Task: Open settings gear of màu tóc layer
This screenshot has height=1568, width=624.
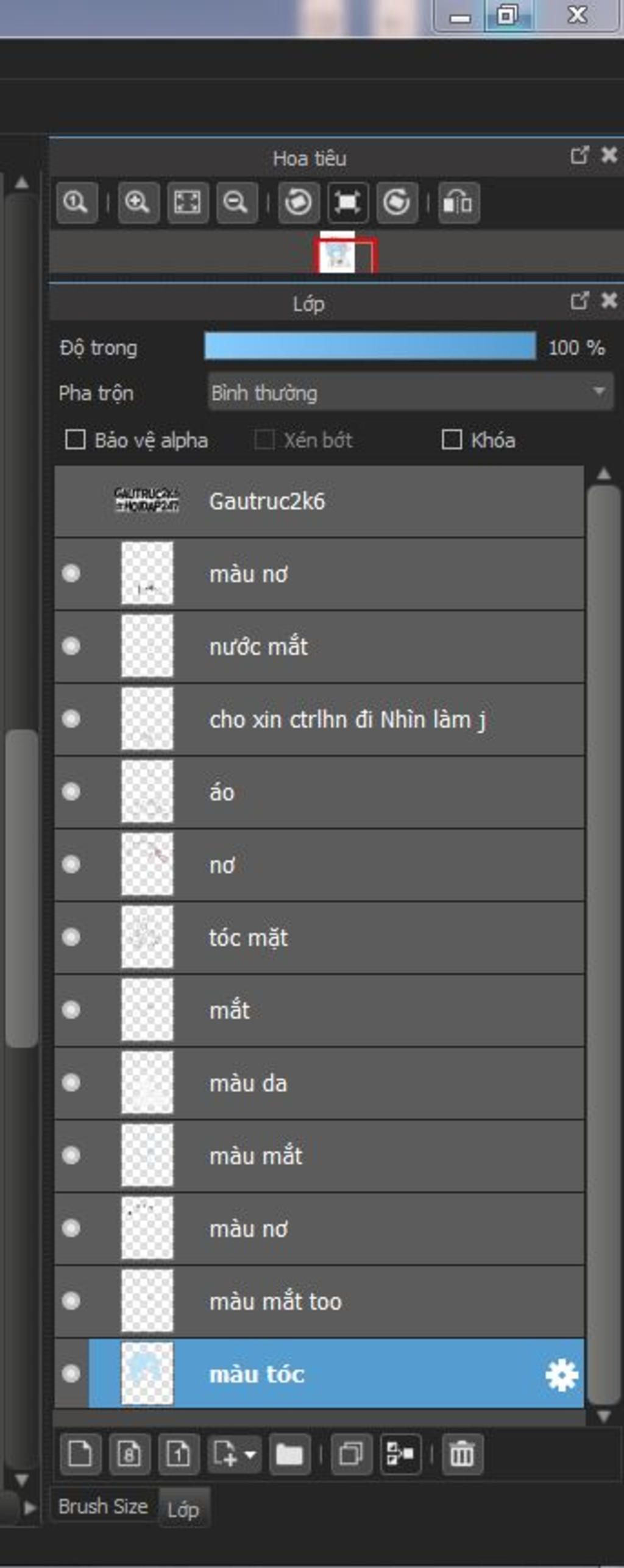Action: 561,1375
